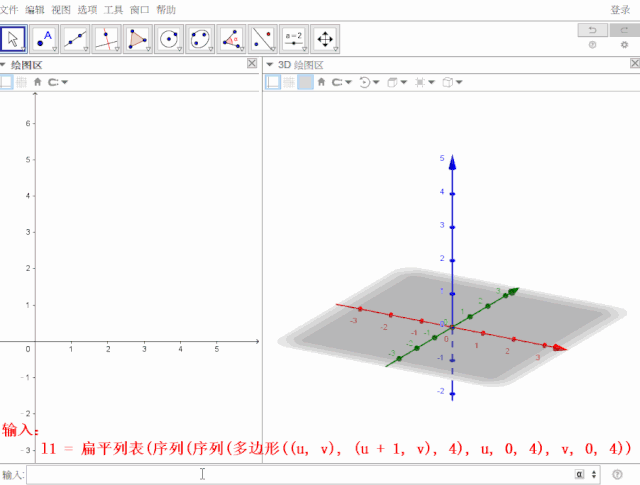640x485 pixels.
Task: Open the projection type dropdown in 3D
Action: tap(452, 82)
